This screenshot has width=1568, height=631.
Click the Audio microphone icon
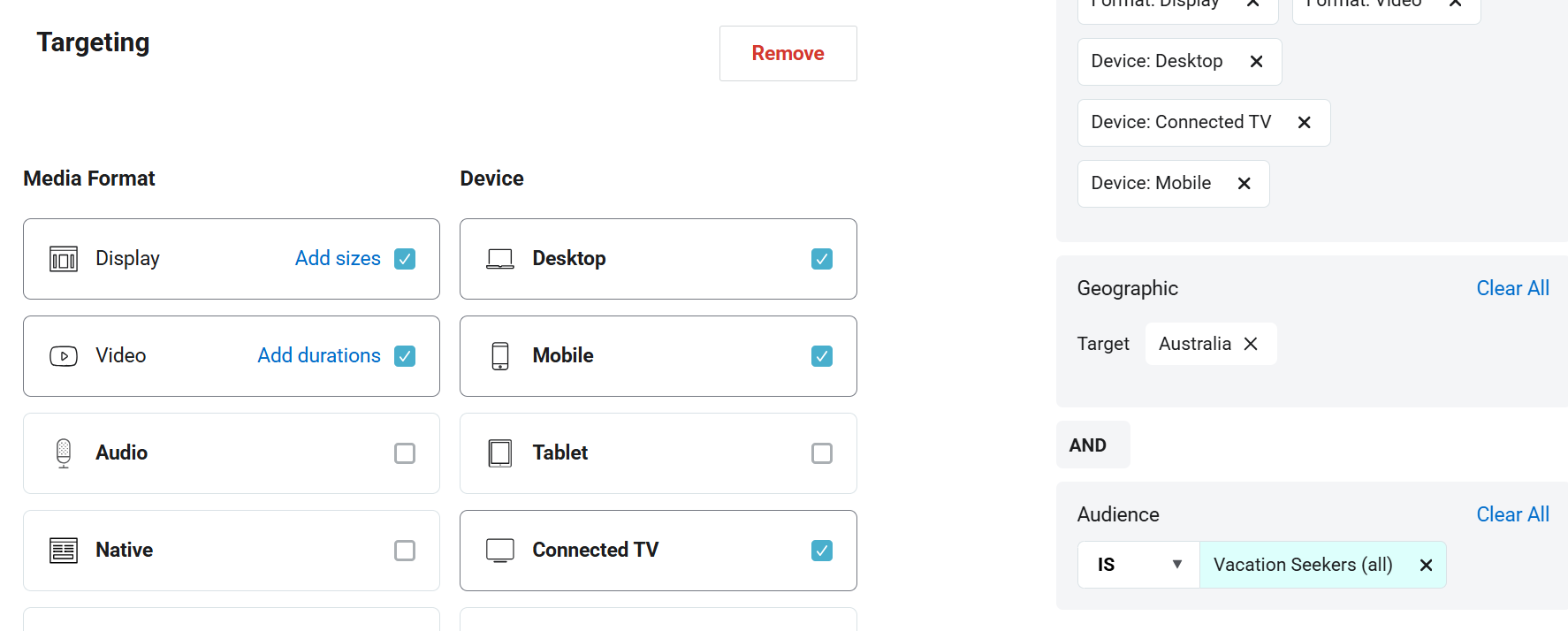point(64,453)
